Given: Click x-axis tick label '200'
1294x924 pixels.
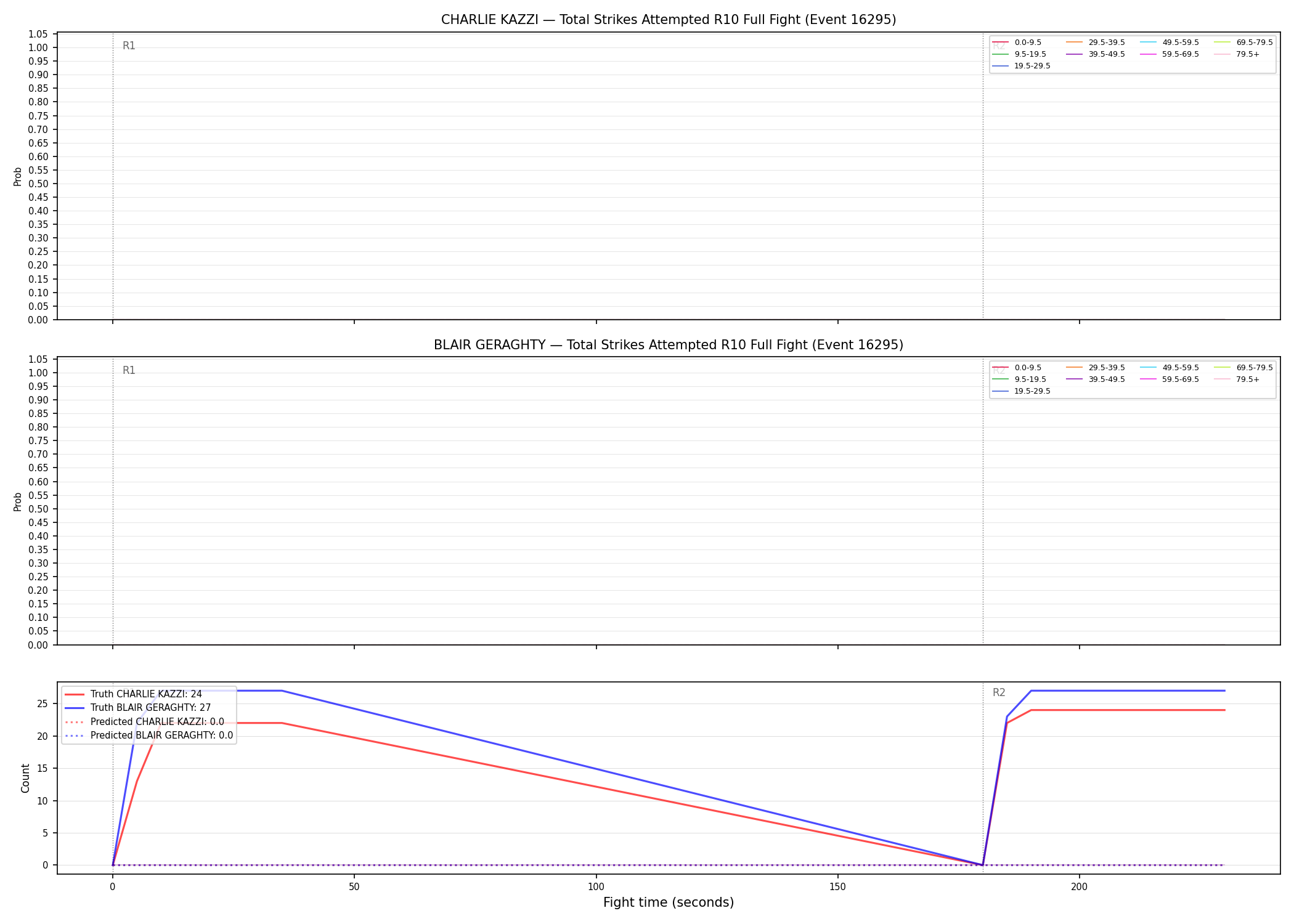Looking at the screenshot, I should click(1079, 887).
